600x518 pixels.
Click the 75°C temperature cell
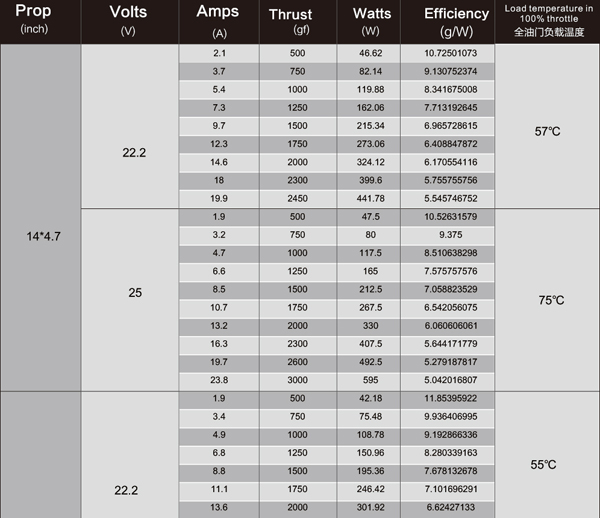pyautogui.click(x=549, y=300)
